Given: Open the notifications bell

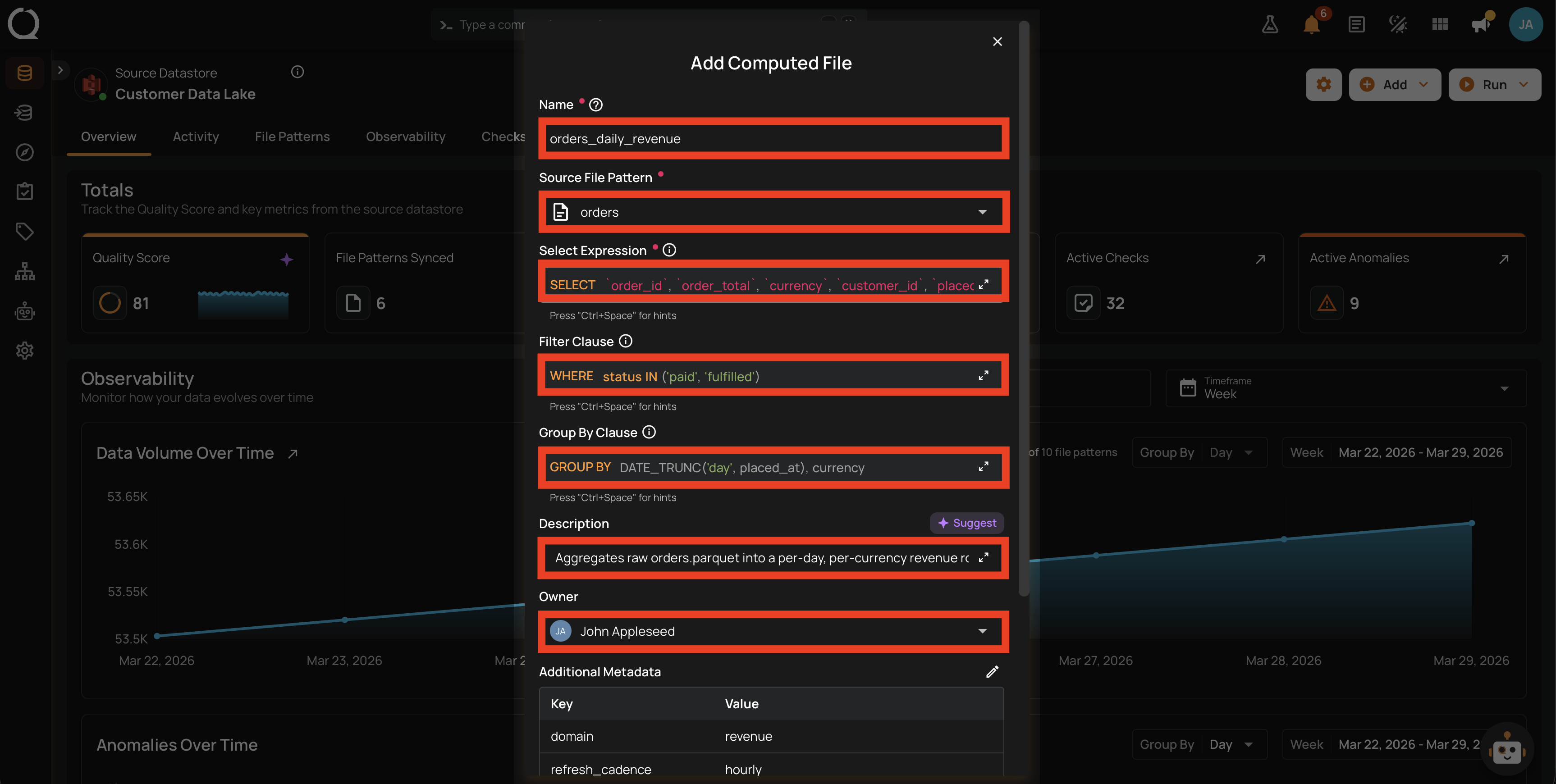Looking at the screenshot, I should [1311, 24].
